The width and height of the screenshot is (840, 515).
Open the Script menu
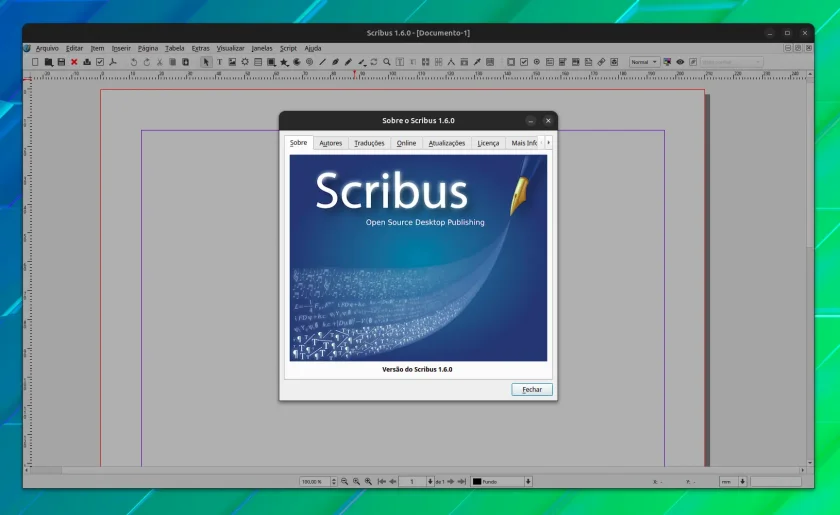(288, 48)
